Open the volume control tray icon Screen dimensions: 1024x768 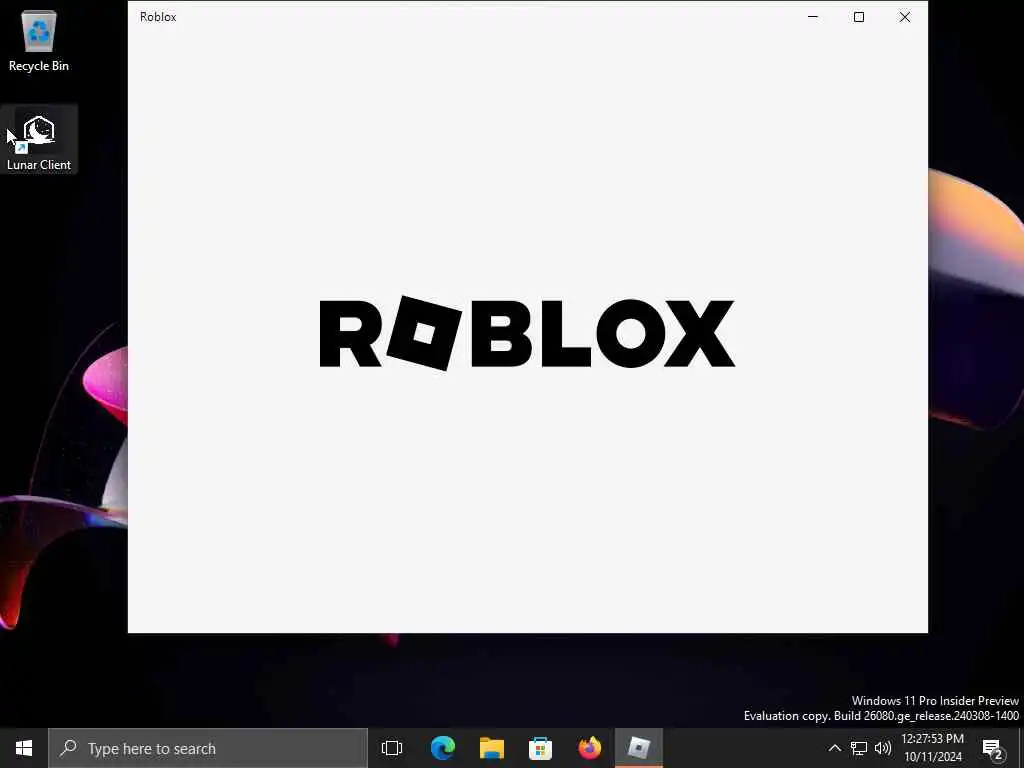(883, 748)
